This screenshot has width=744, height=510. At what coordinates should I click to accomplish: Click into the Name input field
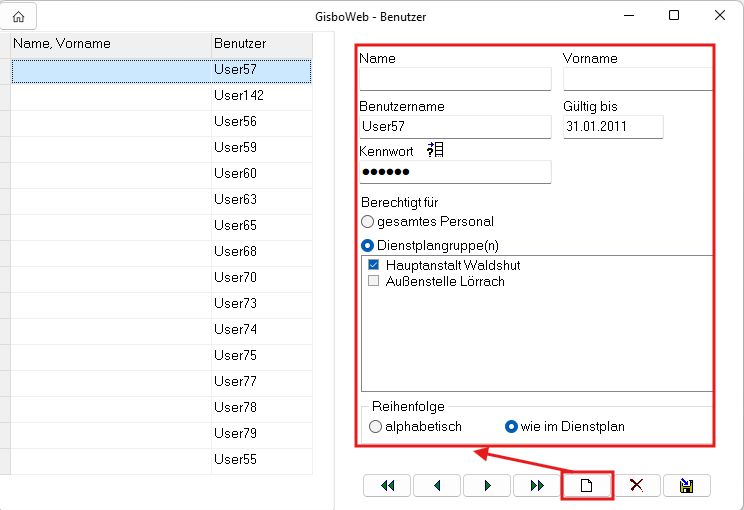pos(455,79)
